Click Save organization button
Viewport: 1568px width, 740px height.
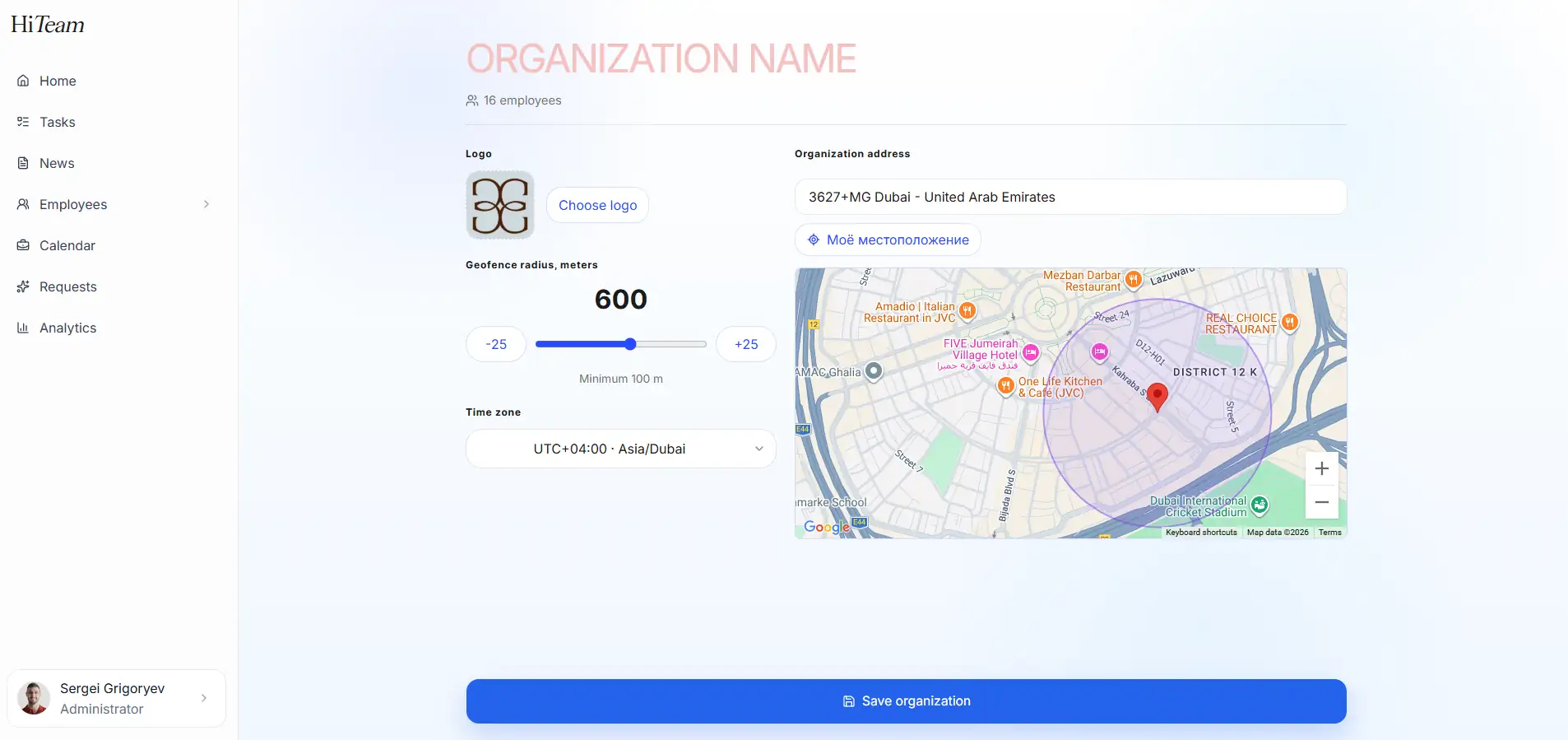(907, 701)
